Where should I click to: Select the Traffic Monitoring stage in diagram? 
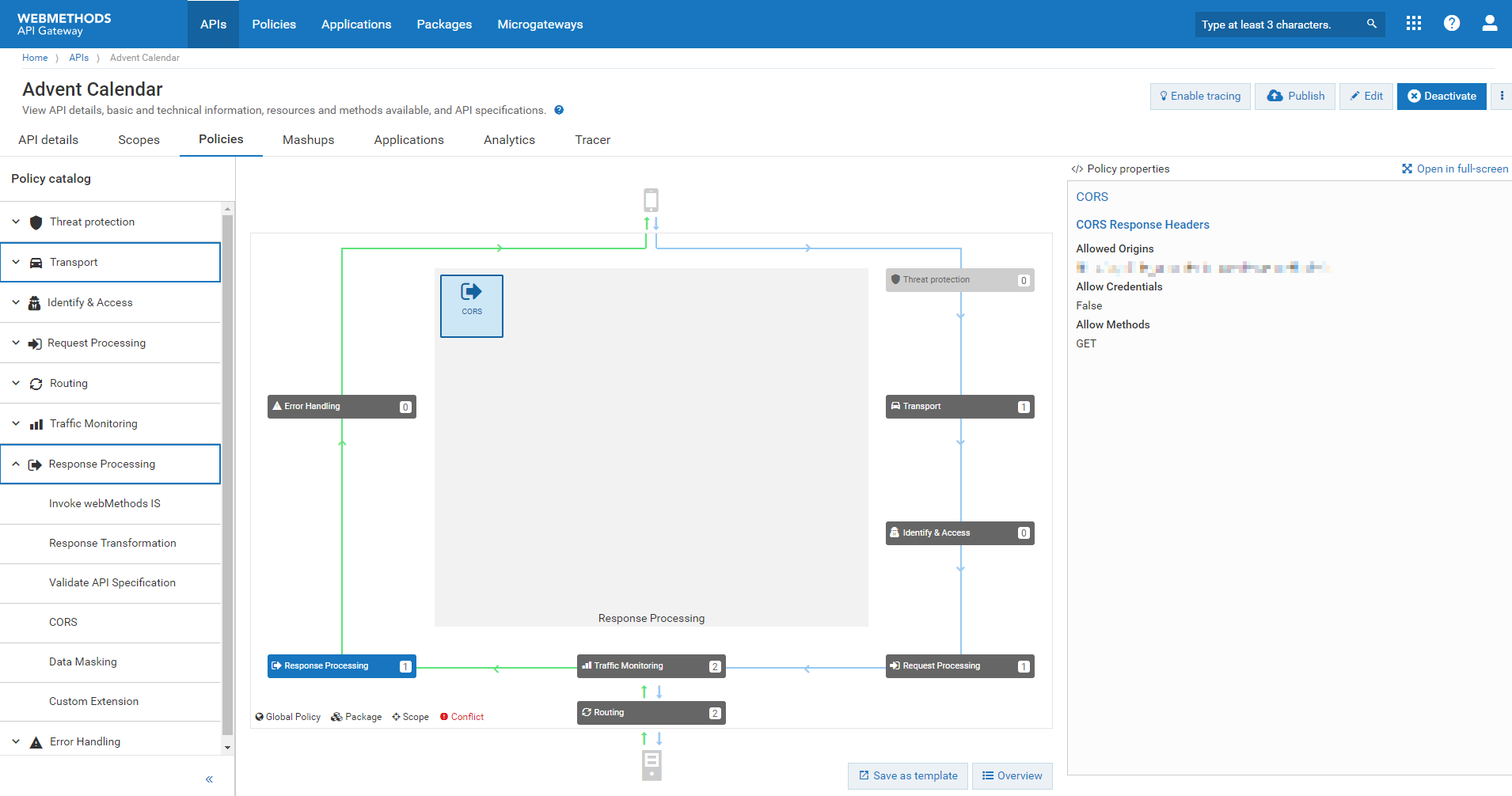652,666
